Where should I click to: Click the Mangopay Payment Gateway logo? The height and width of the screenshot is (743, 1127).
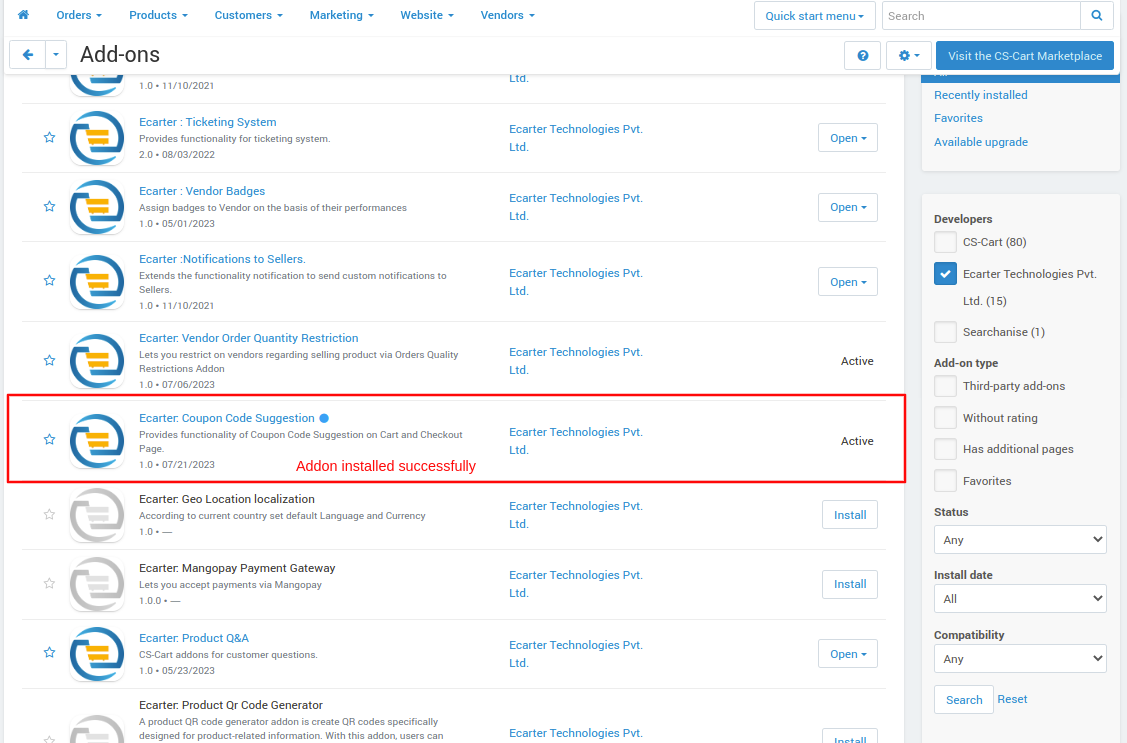point(97,584)
